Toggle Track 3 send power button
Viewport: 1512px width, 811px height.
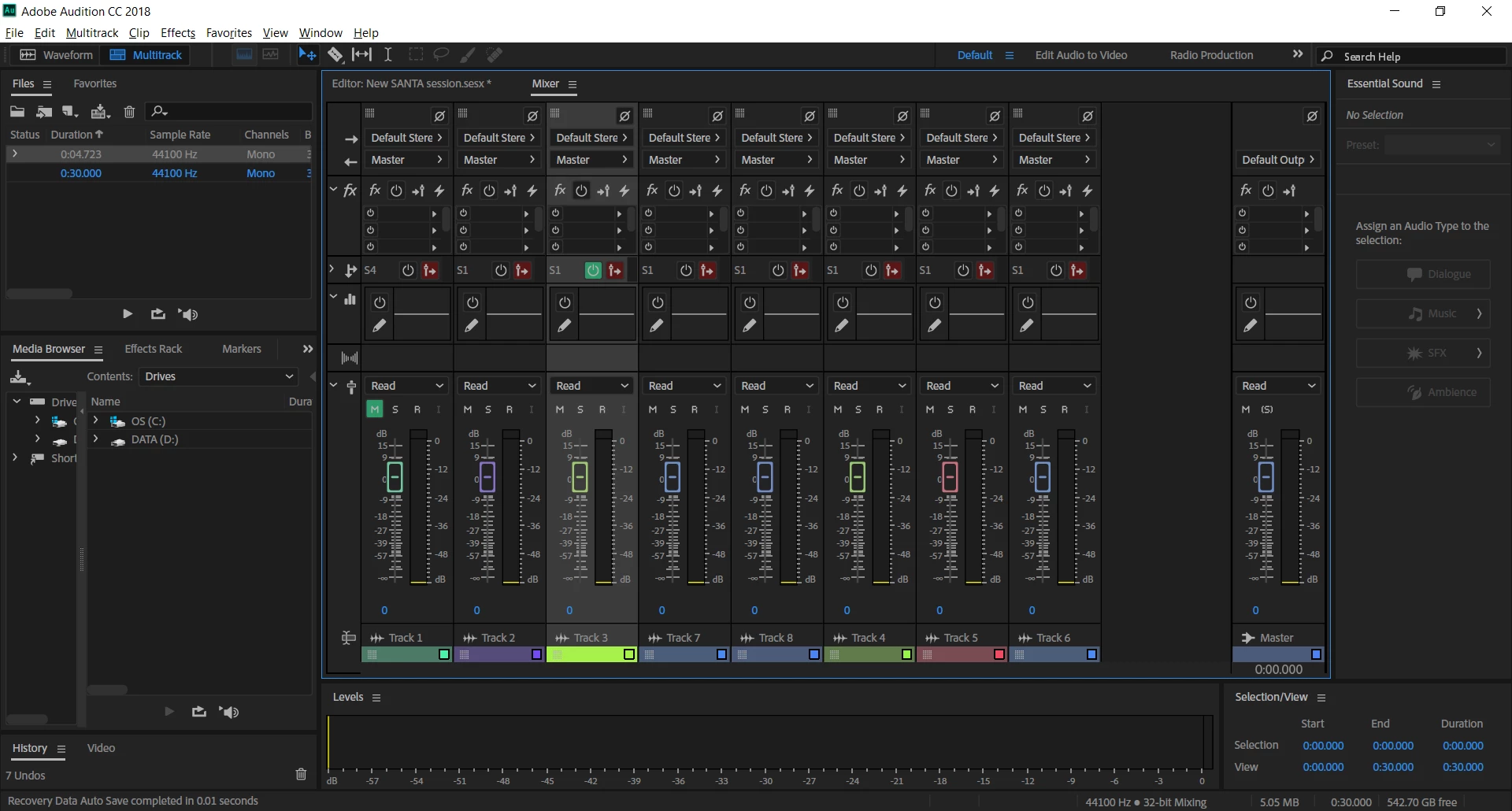(593, 270)
